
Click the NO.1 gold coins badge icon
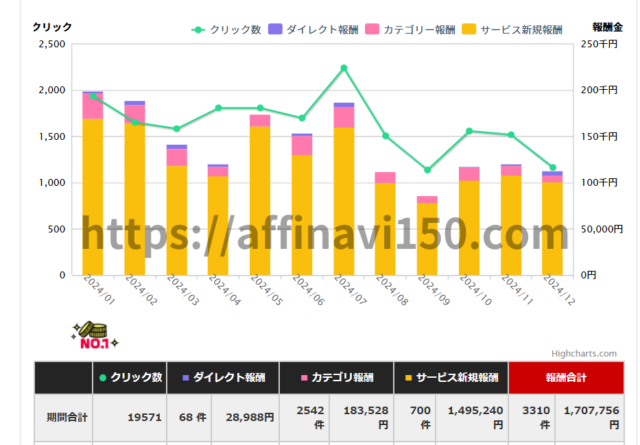coord(95,336)
